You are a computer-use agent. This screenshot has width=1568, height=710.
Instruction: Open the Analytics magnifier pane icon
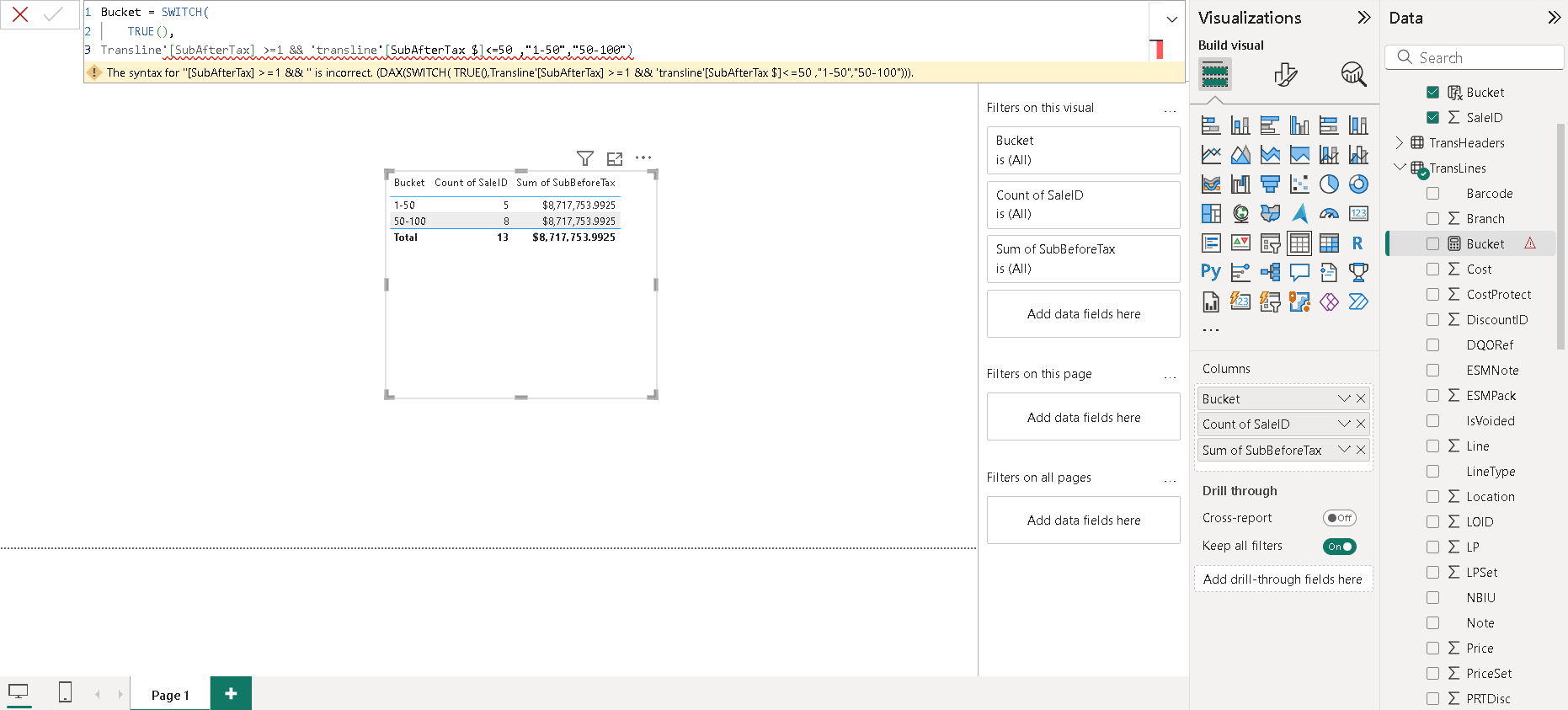(1353, 74)
